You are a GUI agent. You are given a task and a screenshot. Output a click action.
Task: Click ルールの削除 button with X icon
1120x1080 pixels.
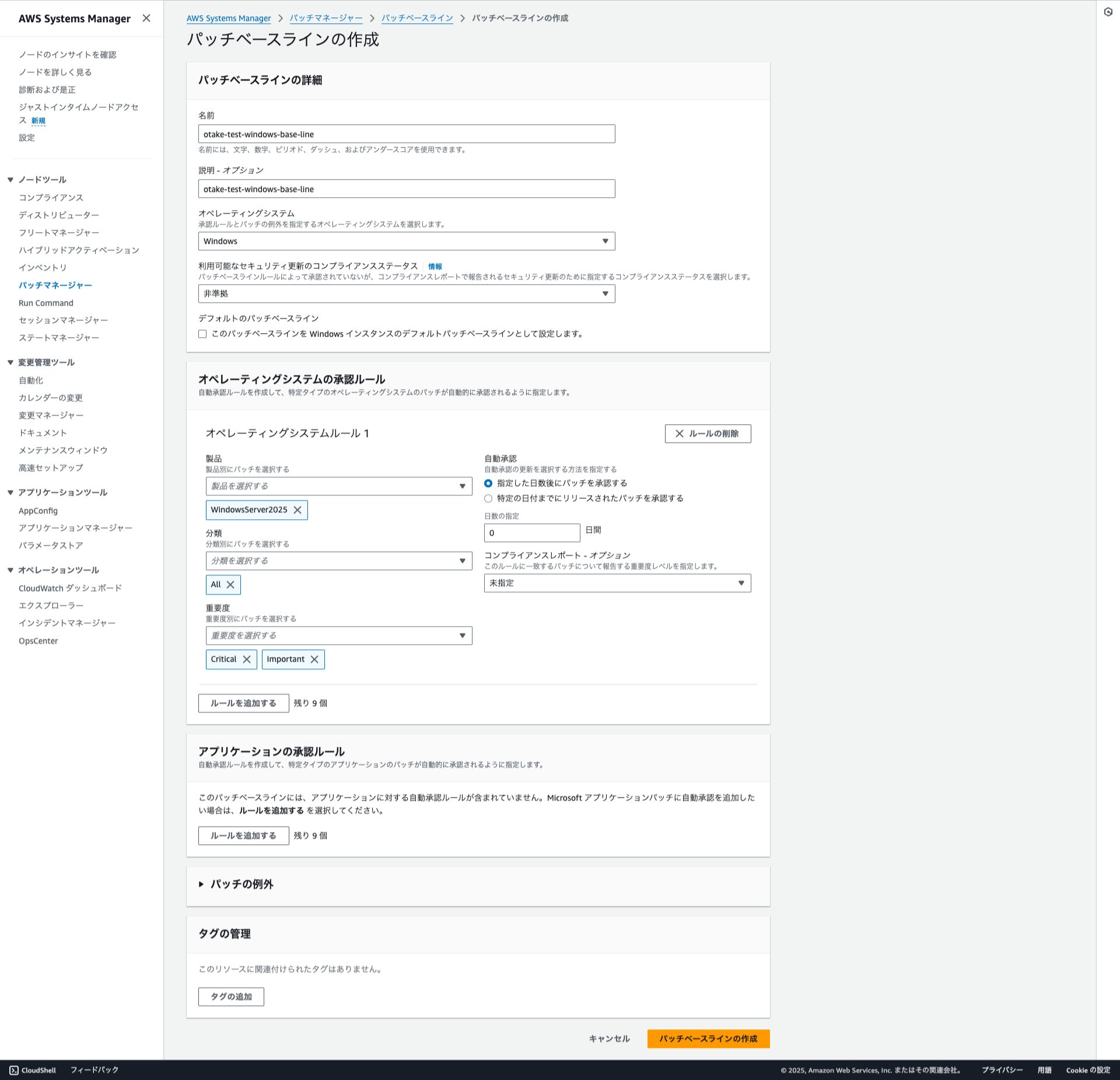click(x=708, y=434)
